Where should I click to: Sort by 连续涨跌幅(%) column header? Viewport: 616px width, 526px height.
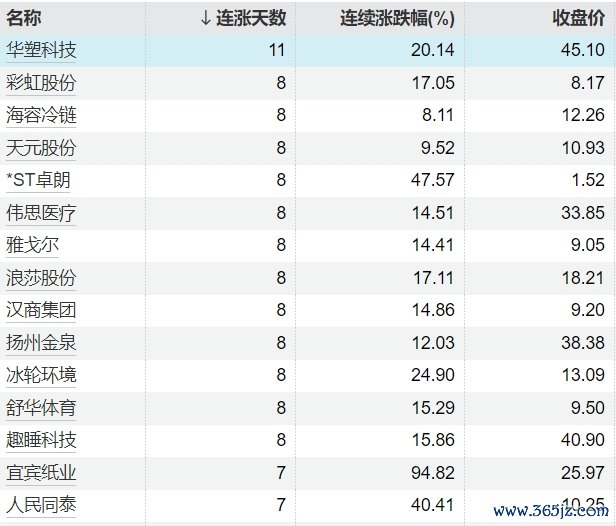coord(397,18)
